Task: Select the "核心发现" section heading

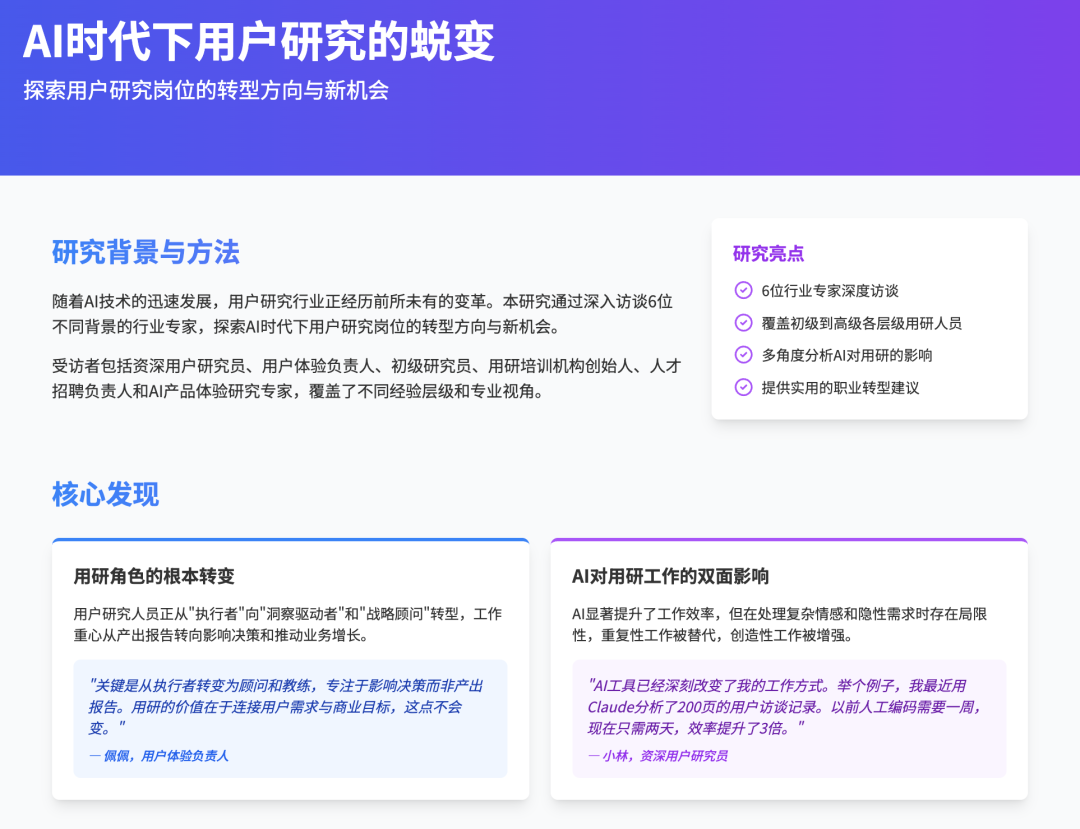Action: pyautogui.click(x=104, y=494)
